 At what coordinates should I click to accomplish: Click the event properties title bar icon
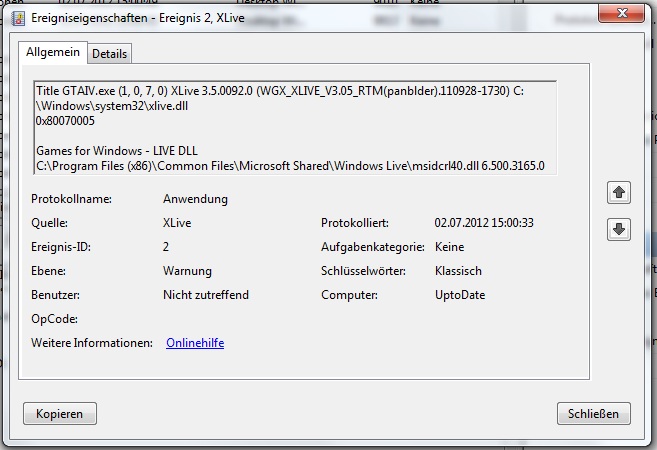pyautogui.click(x=18, y=18)
